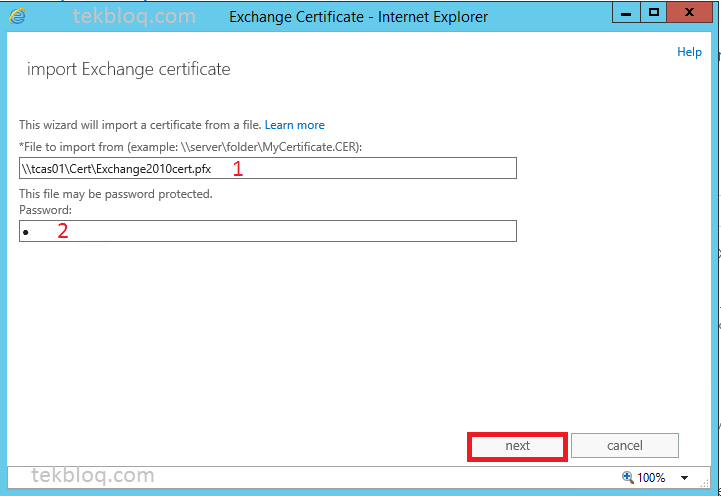Viewport: 721px width, 496px height.
Task: Minimize the Exchange Certificate window
Action: pyautogui.click(x=625, y=13)
